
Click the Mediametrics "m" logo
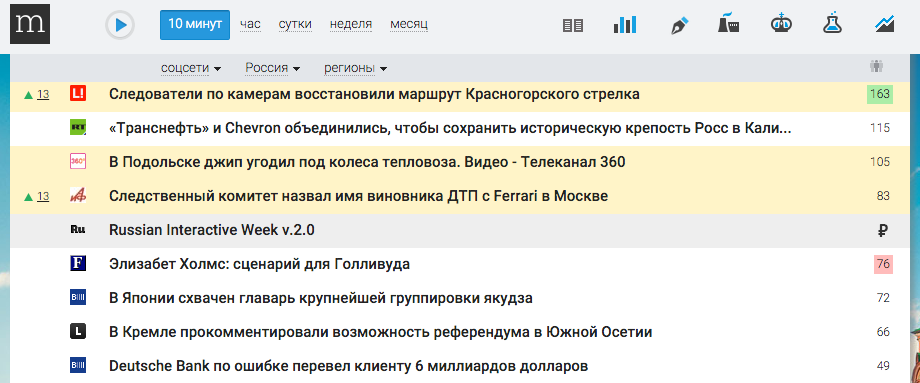point(30,24)
